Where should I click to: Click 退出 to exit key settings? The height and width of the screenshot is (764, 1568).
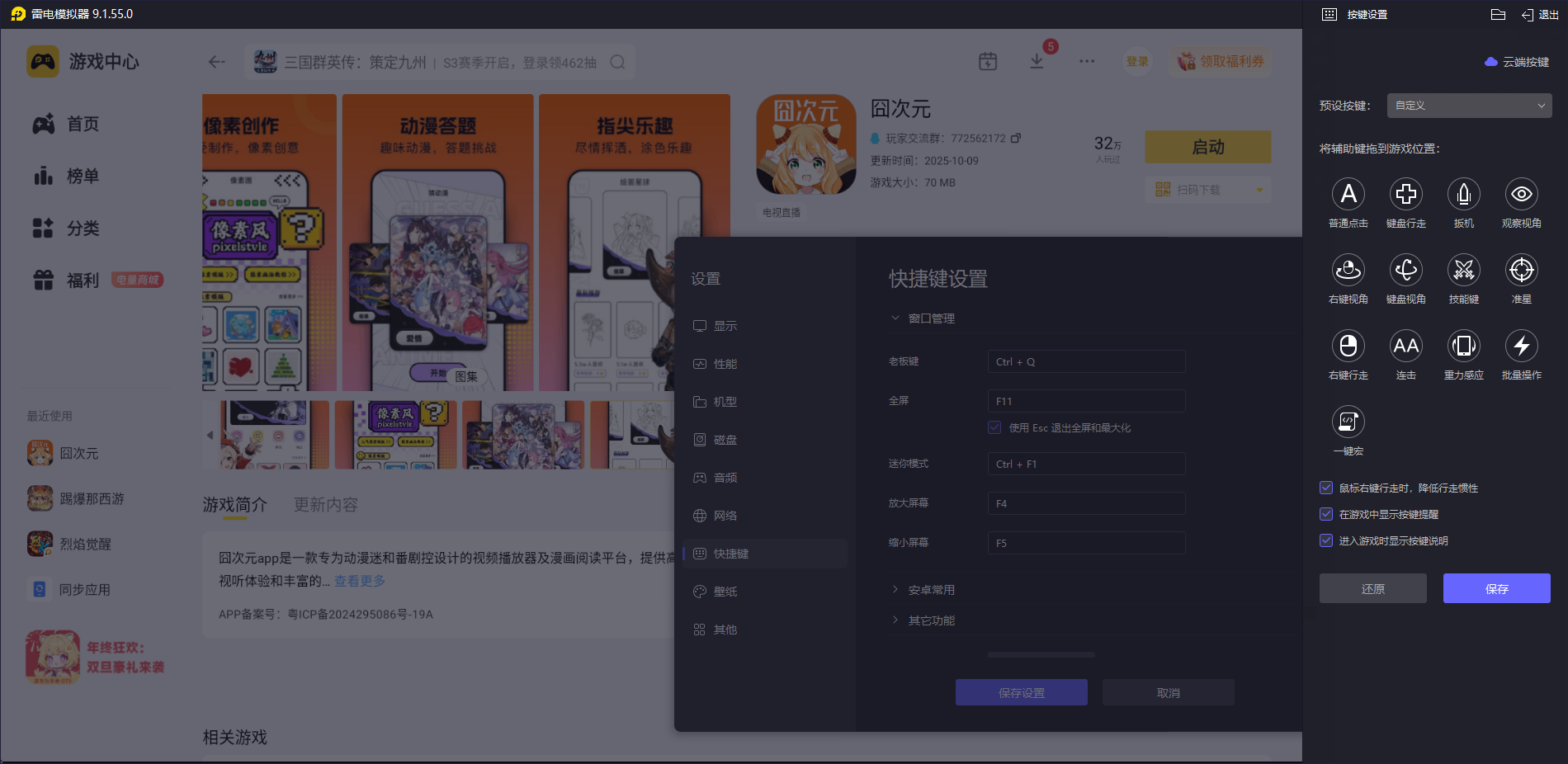(x=1540, y=15)
